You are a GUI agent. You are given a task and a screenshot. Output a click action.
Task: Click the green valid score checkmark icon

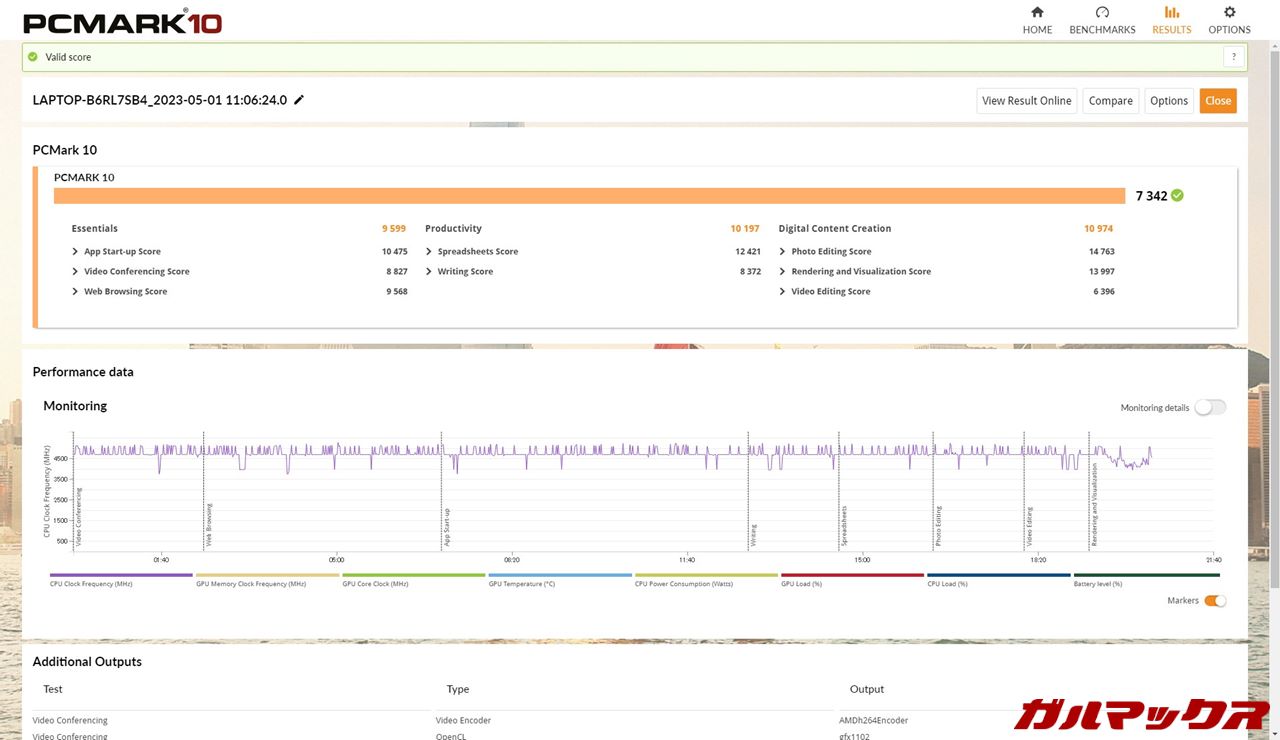[33, 57]
